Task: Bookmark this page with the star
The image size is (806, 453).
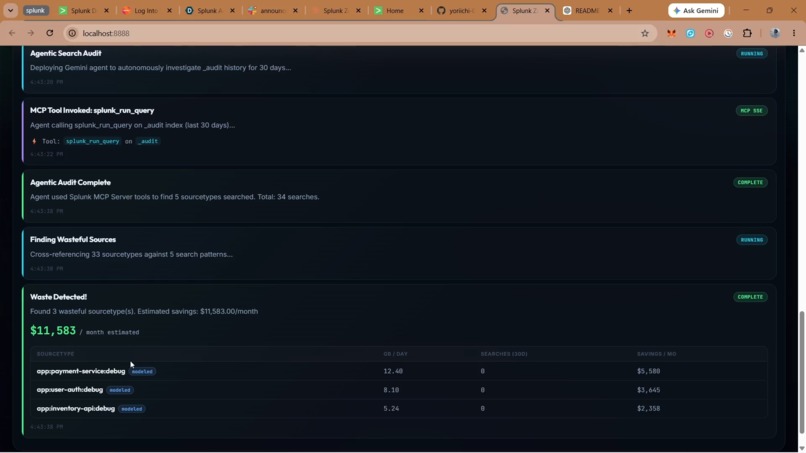Action: 645,33
